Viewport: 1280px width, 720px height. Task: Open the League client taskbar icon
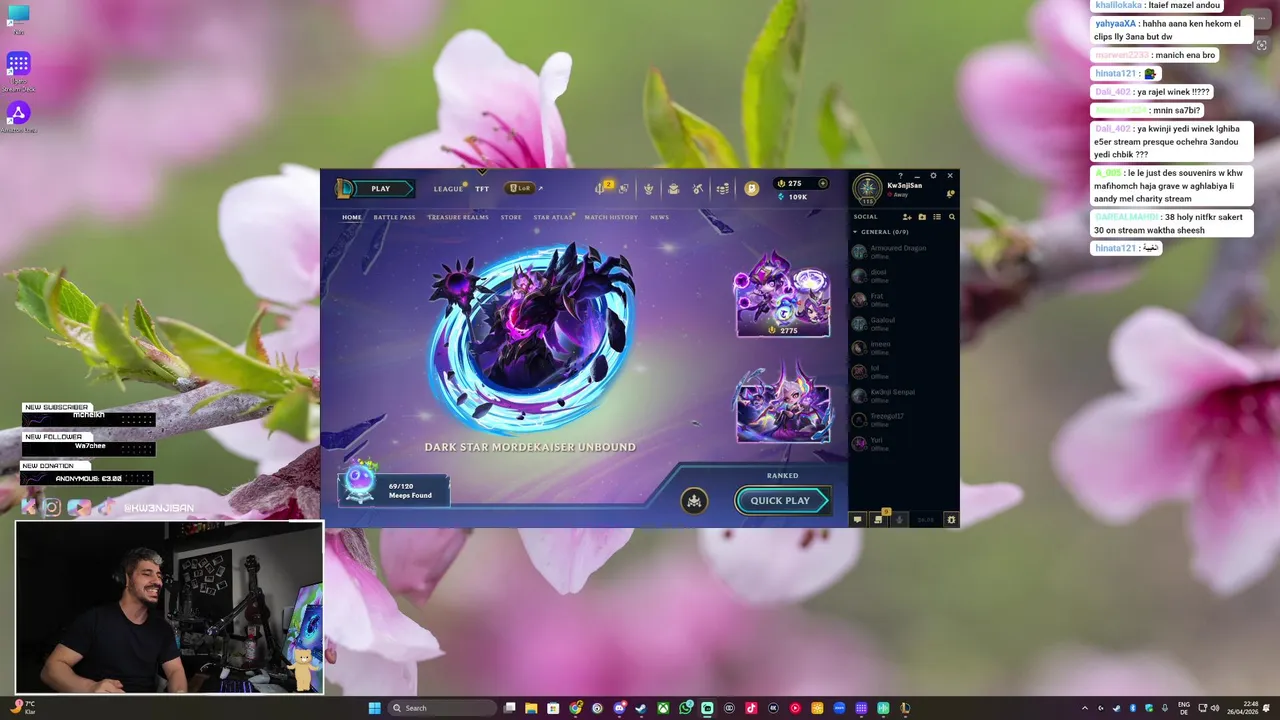click(905, 708)
